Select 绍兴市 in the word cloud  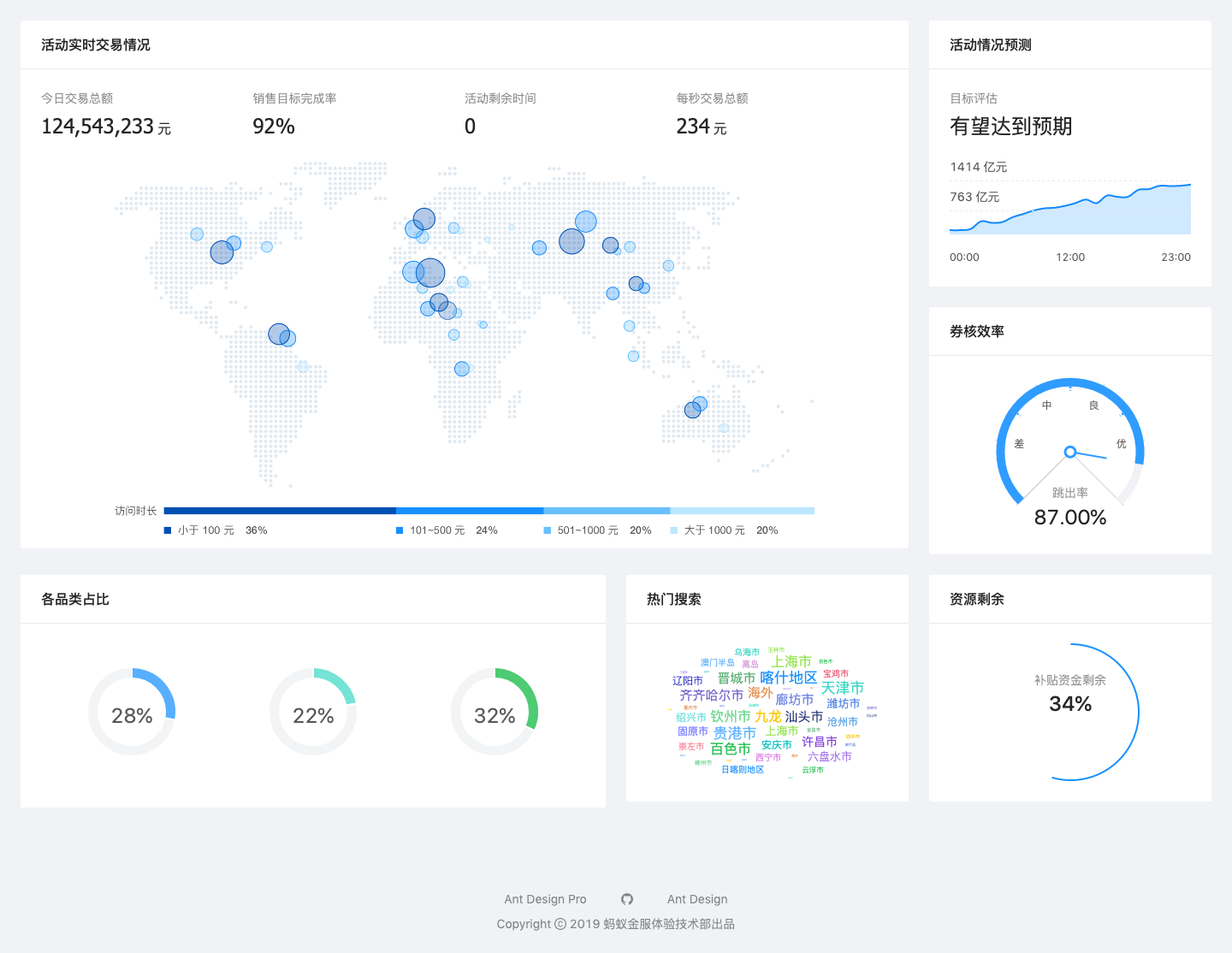(x=691, y=718)
